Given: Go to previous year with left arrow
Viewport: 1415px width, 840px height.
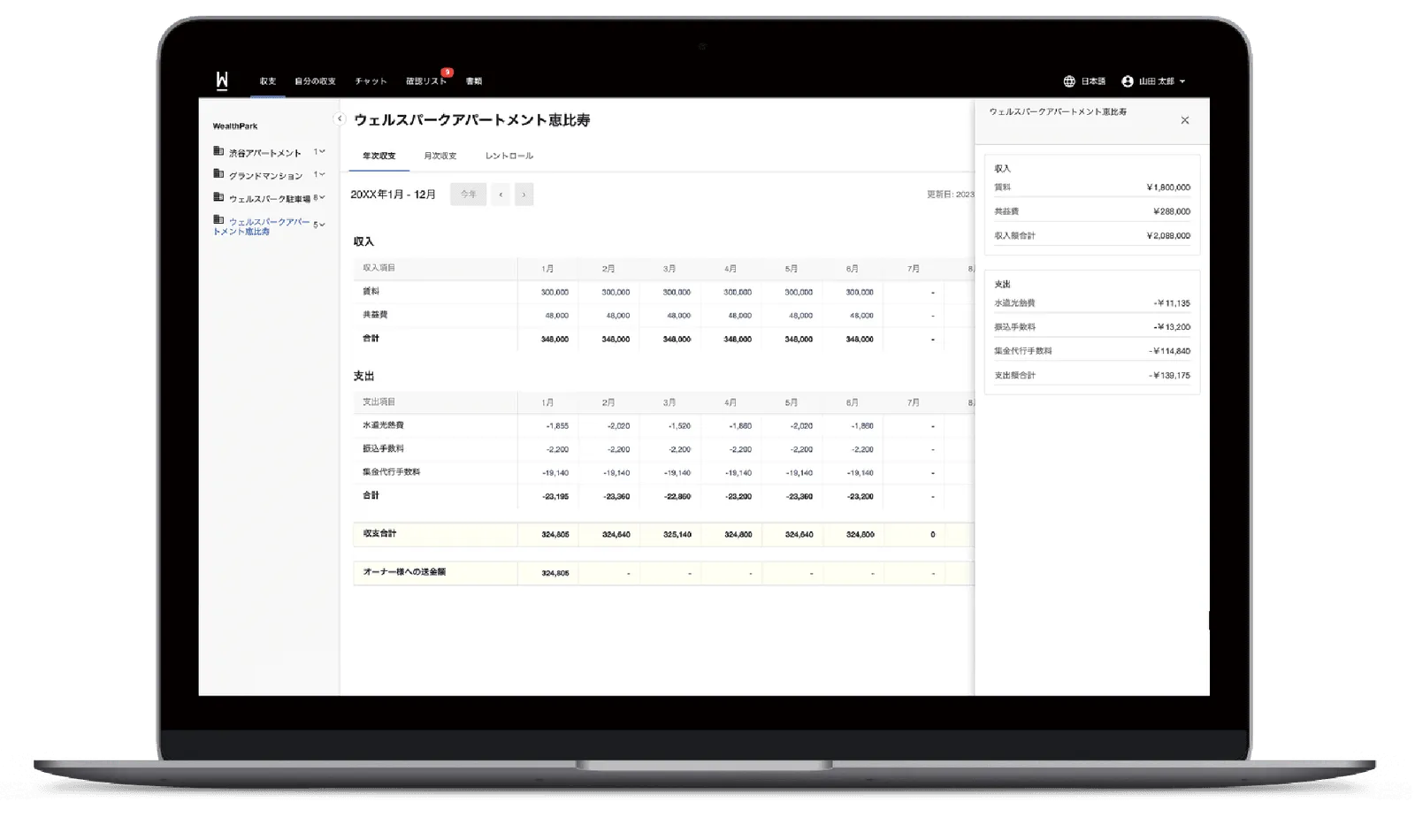Looking at the screenshot, I should (x=501, y=195).
